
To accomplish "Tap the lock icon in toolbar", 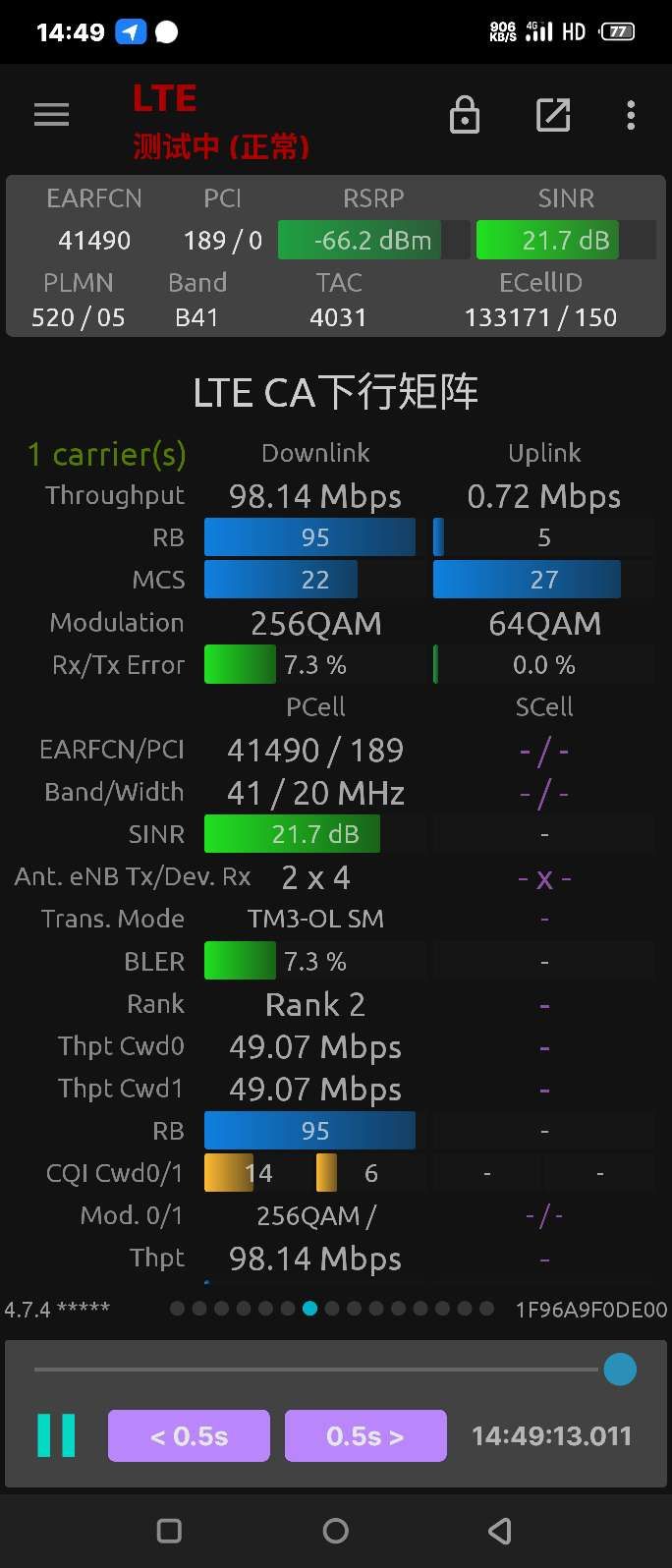I will [465, 115].
